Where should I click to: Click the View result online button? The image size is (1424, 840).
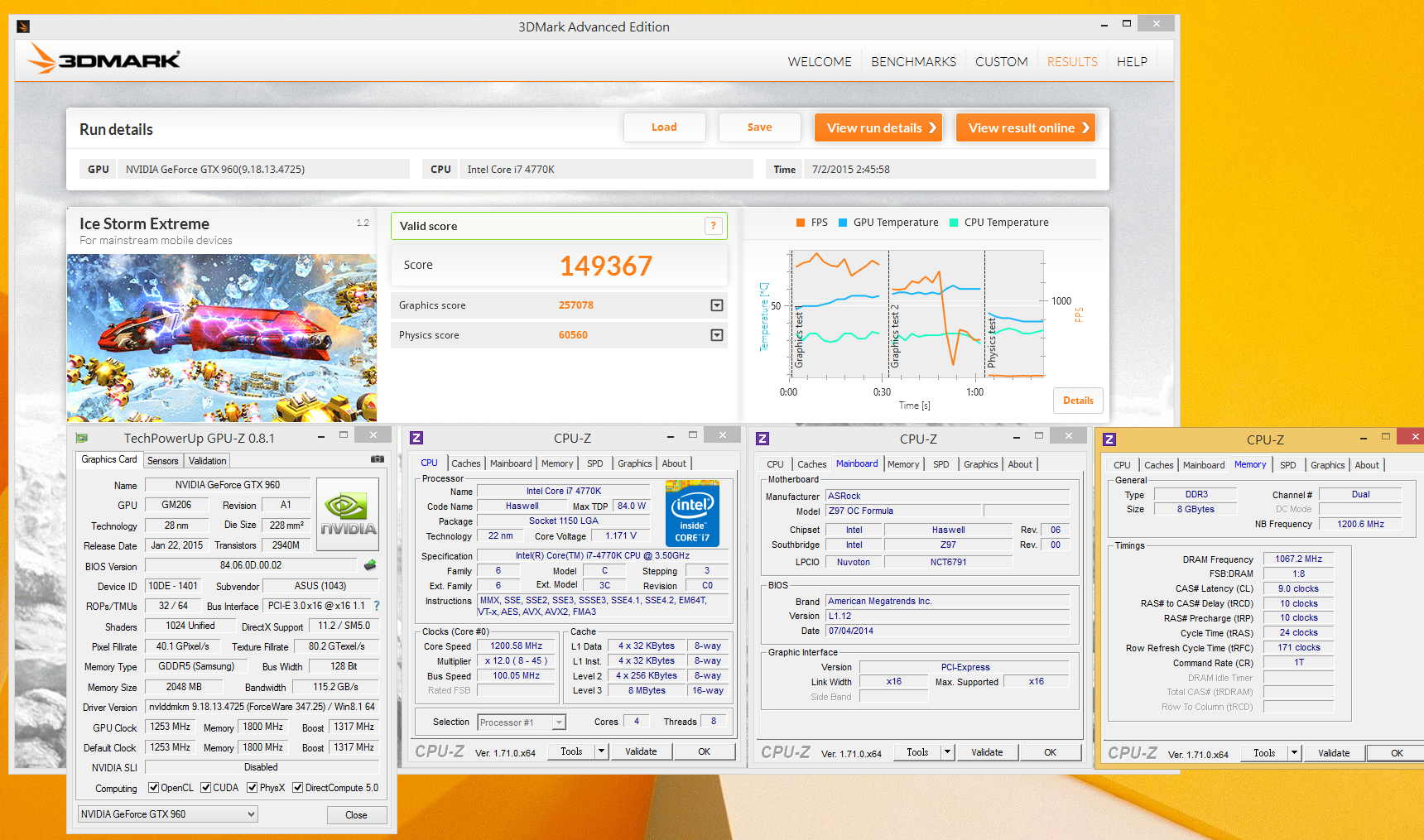point(1026,127)
